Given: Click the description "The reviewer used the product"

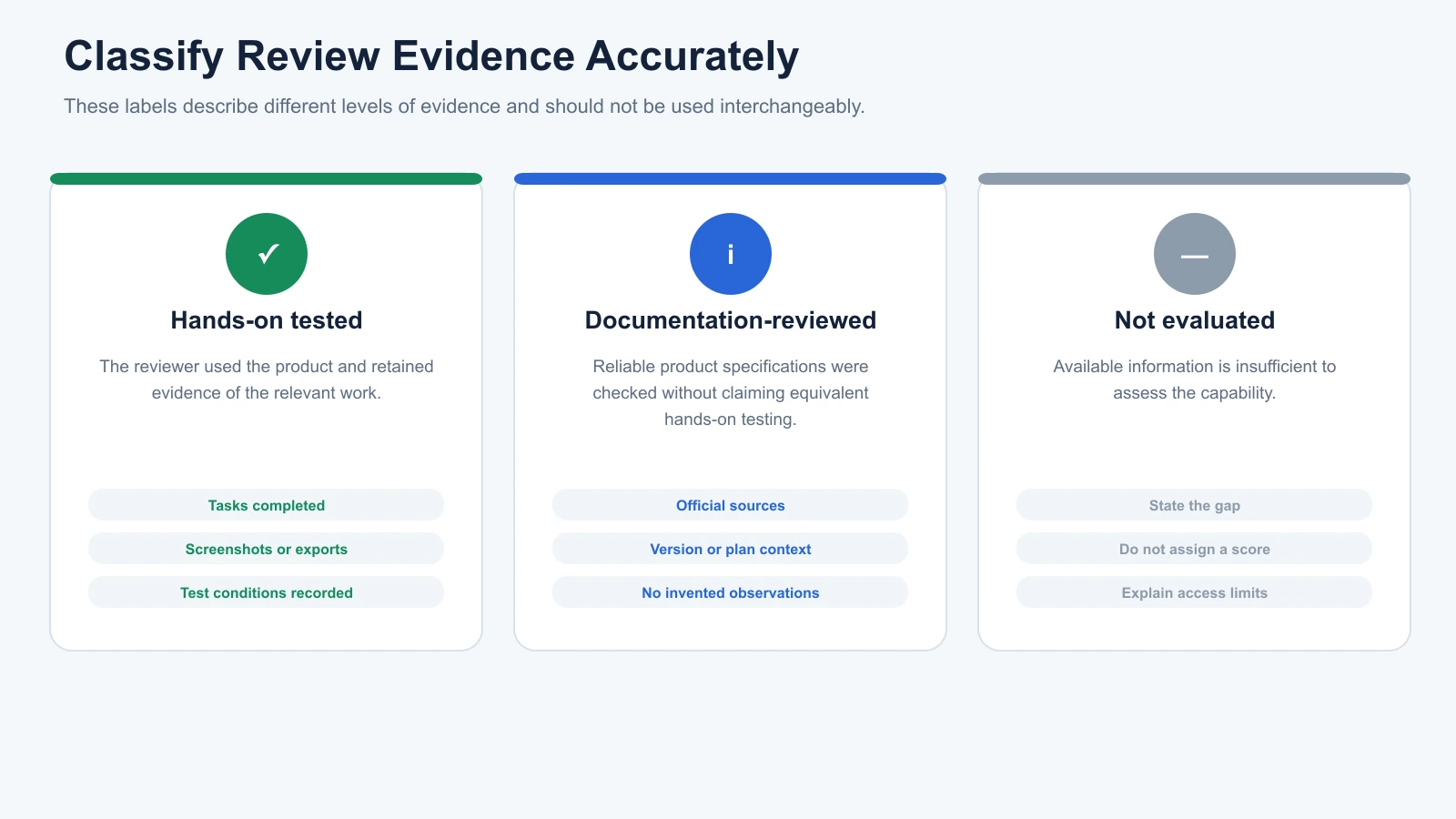Looking at the screenshot, I should tap(267, 379).
